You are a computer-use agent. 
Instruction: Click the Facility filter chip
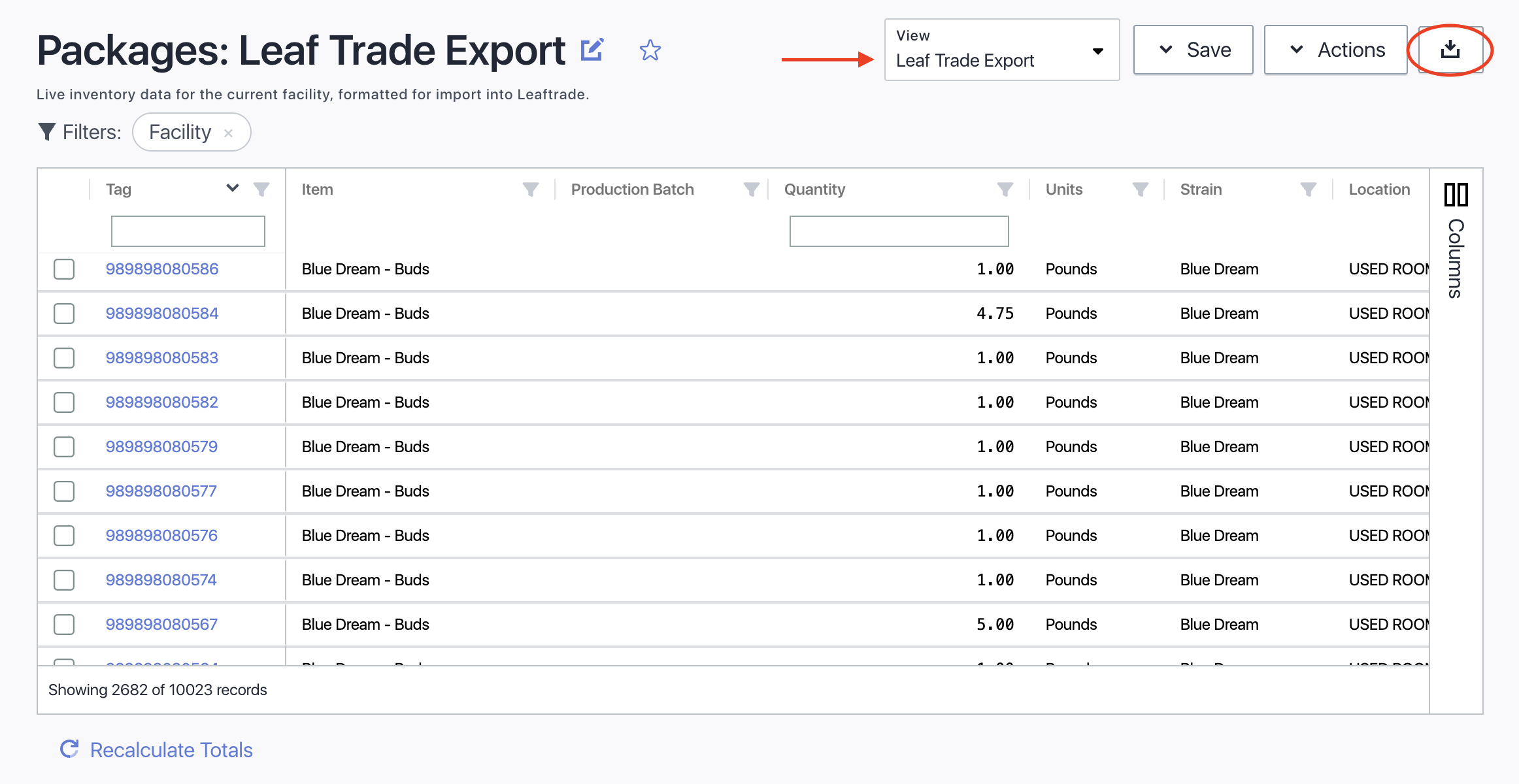192,132
